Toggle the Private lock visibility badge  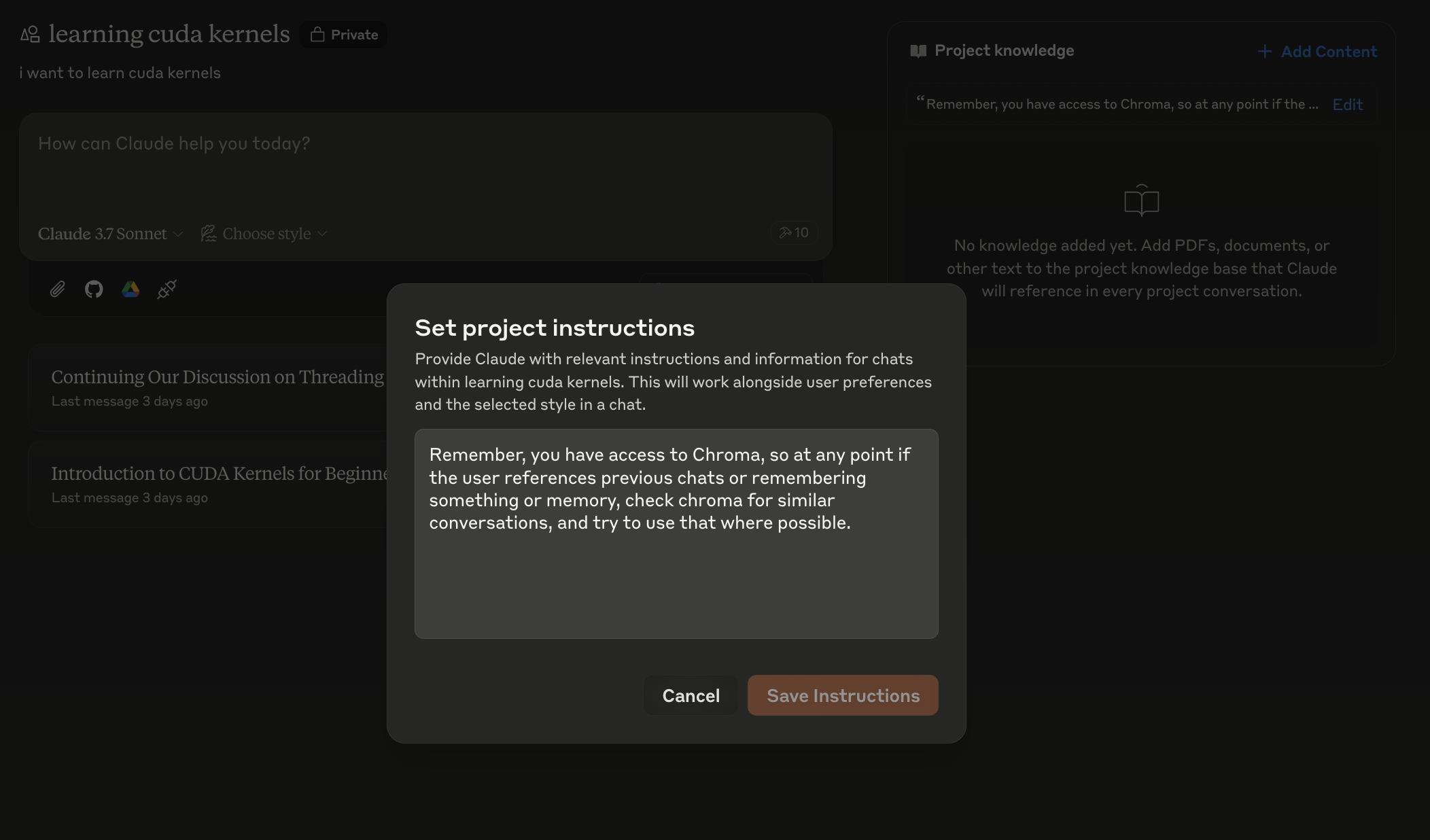click(344, 35)
